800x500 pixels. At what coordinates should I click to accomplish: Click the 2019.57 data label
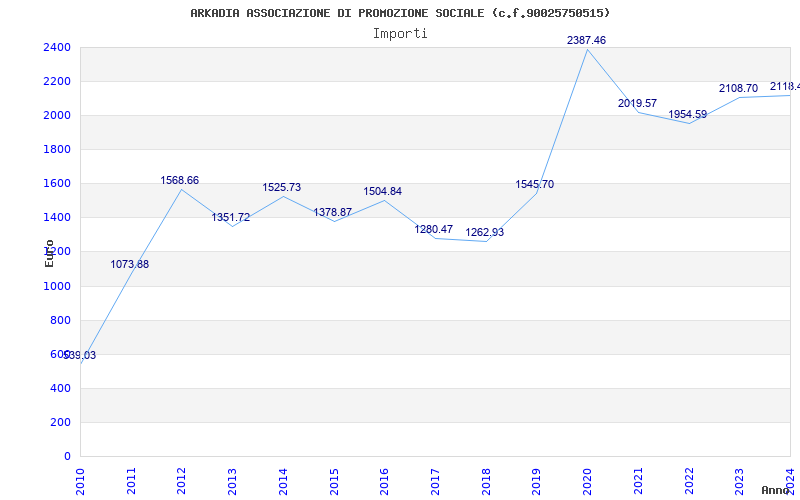click(x=637, y=104)
